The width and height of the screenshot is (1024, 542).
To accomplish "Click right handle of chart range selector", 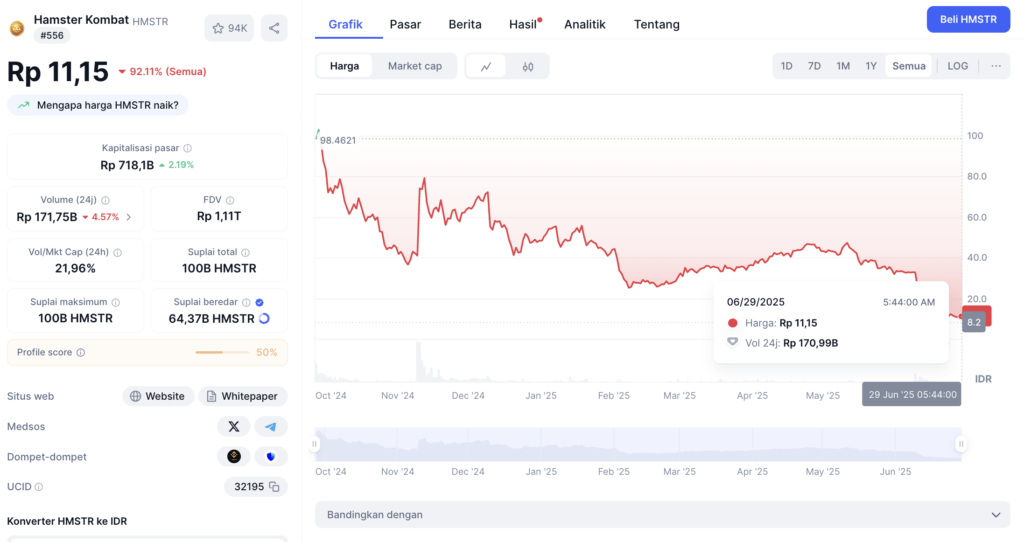I will tap(961, 444).
